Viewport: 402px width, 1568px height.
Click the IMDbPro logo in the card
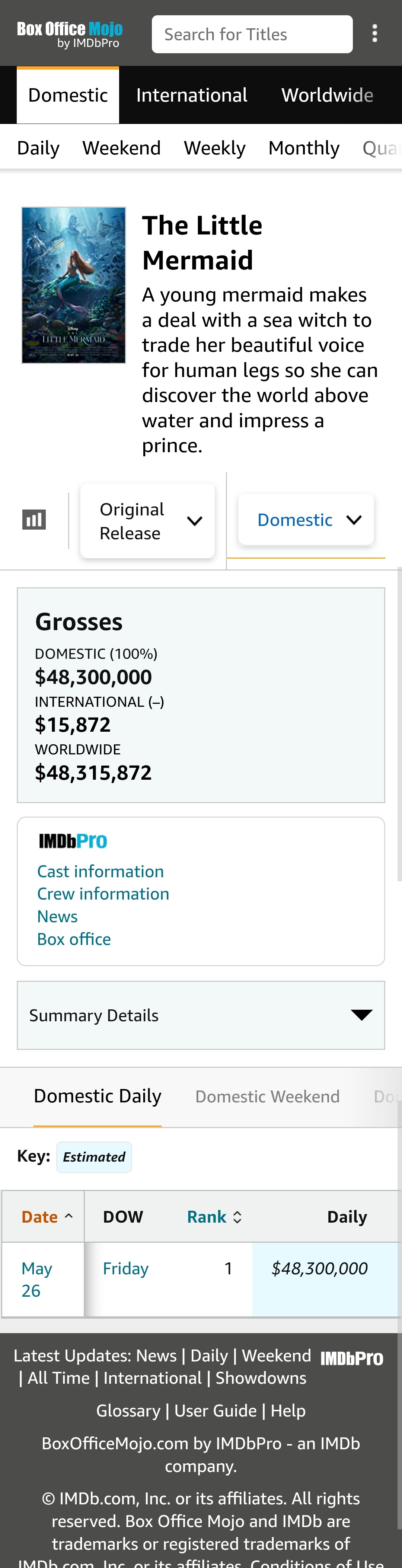tap(73, 841)
